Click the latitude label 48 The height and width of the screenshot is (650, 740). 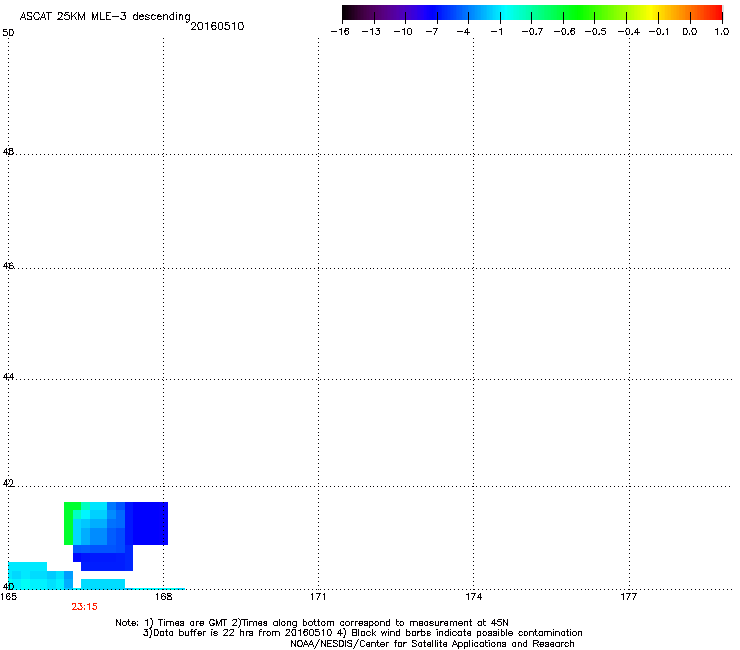pyautogui.click(x=8, y=152)
